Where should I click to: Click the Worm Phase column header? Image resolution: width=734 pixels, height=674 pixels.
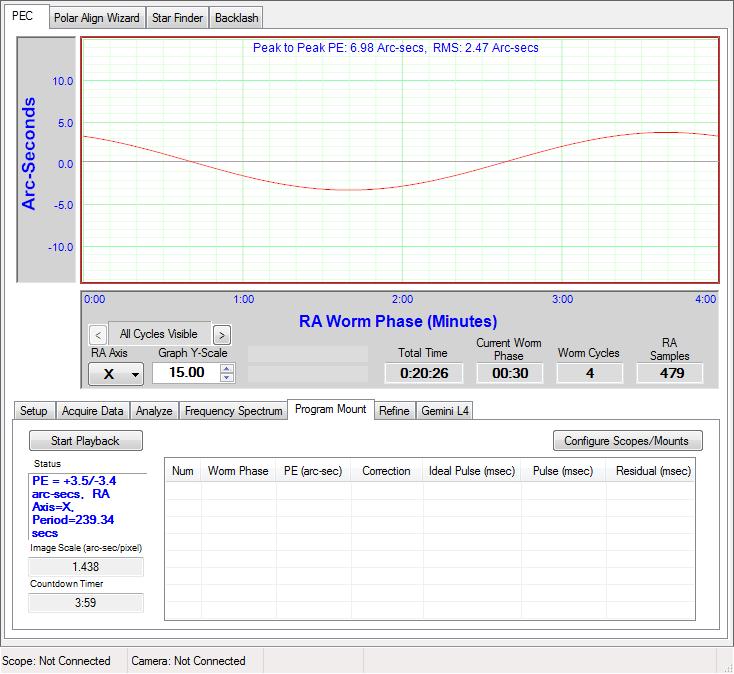coord(238,471)
